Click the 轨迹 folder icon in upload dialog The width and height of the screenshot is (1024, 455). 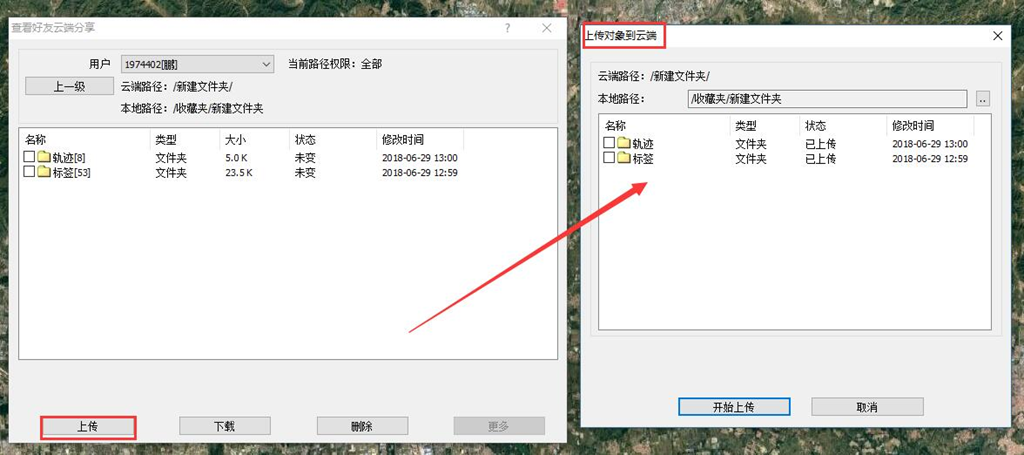pyautogui.click(x=624, y=144)
